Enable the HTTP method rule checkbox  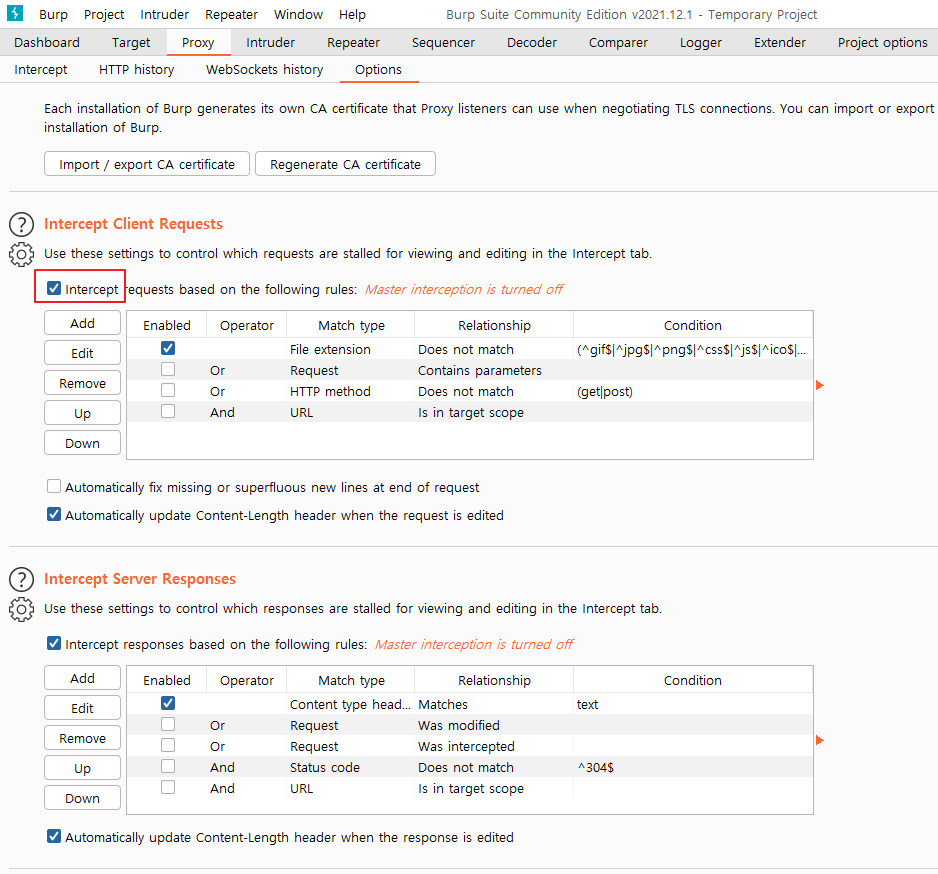coord(168,390)
